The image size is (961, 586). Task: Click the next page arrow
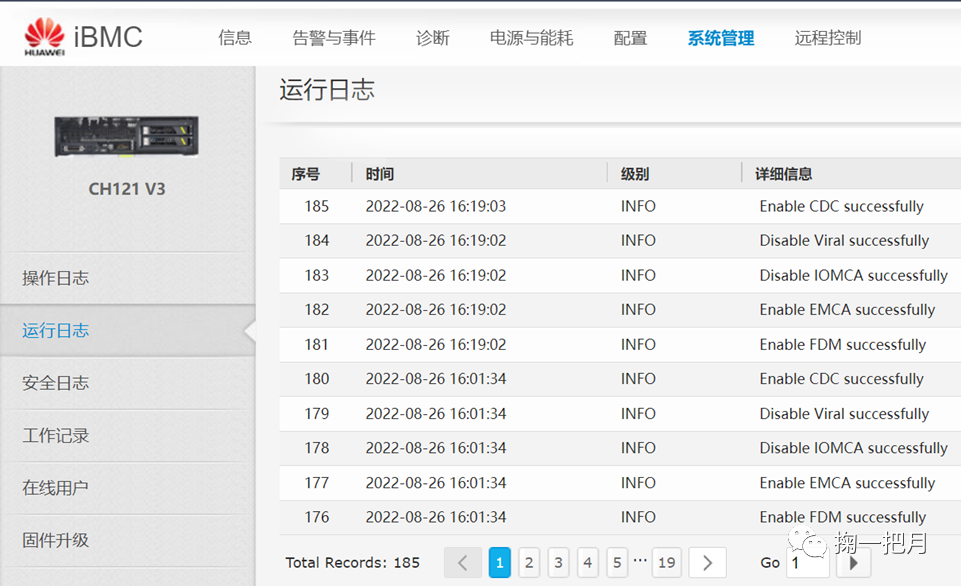[x=707, y=562]
